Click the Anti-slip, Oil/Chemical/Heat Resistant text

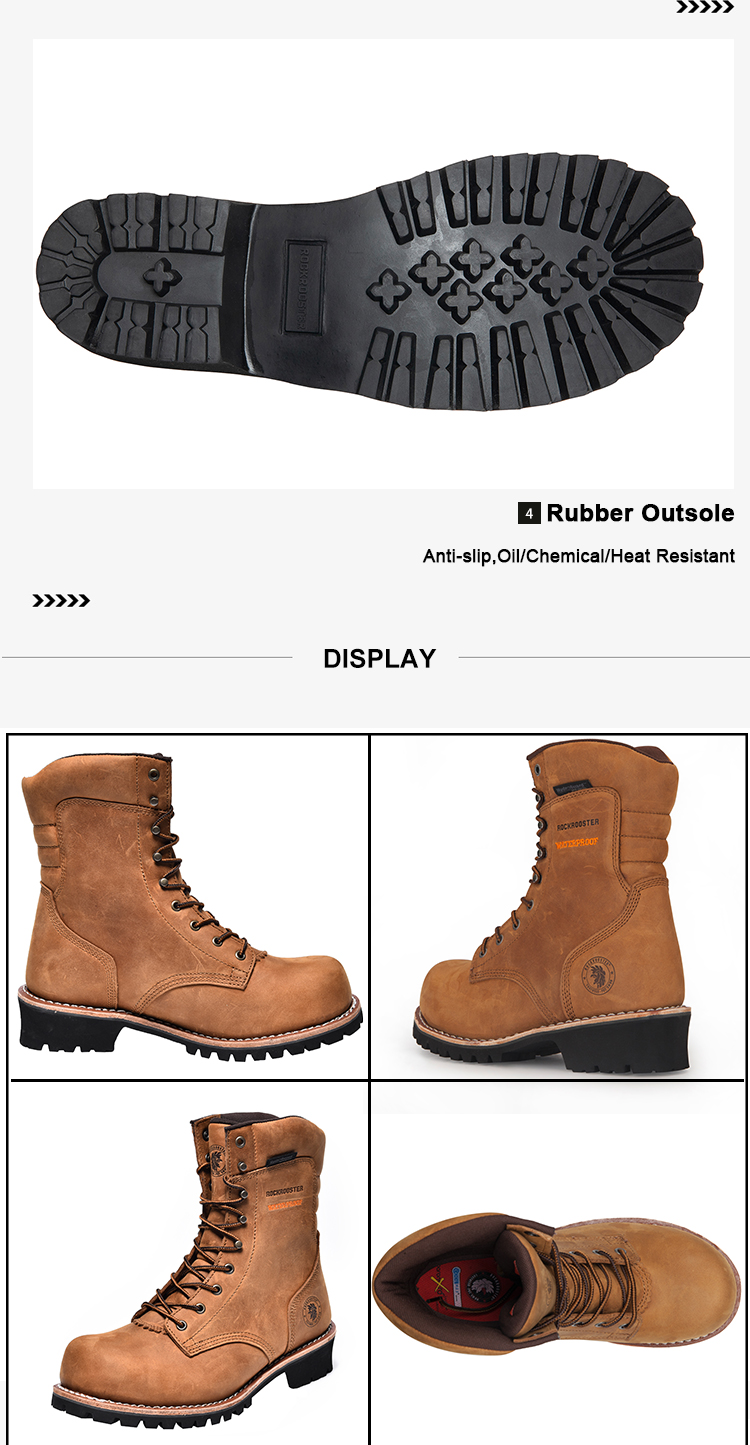click(579, 556)
